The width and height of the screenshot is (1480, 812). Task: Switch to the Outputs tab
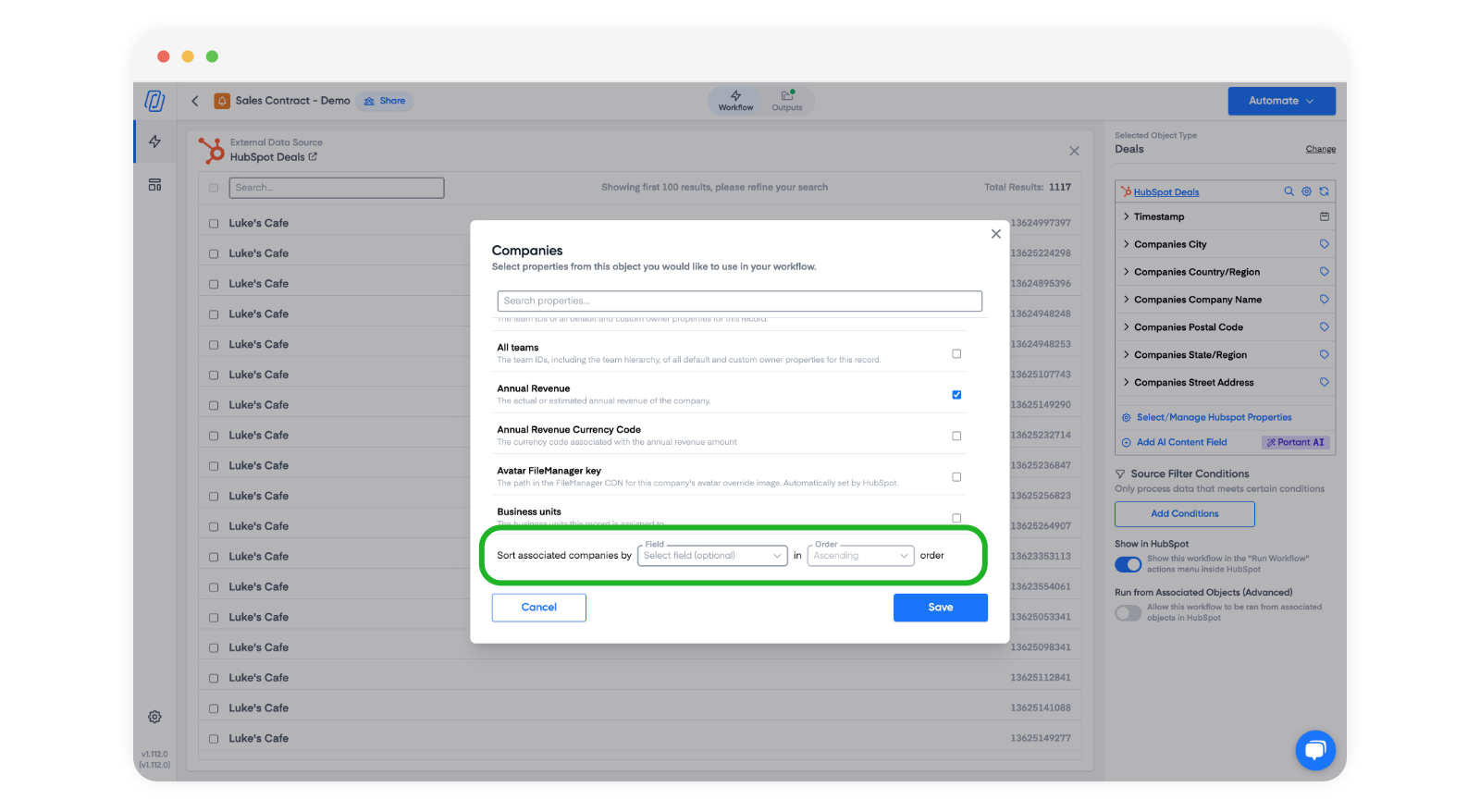coord(787,101)
